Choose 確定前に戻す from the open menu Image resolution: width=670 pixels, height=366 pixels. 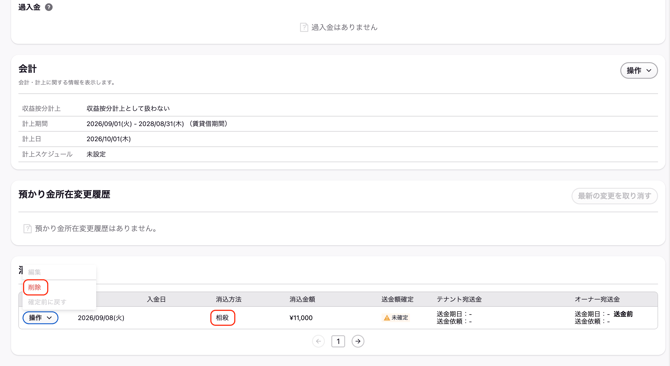pos(47,302)
